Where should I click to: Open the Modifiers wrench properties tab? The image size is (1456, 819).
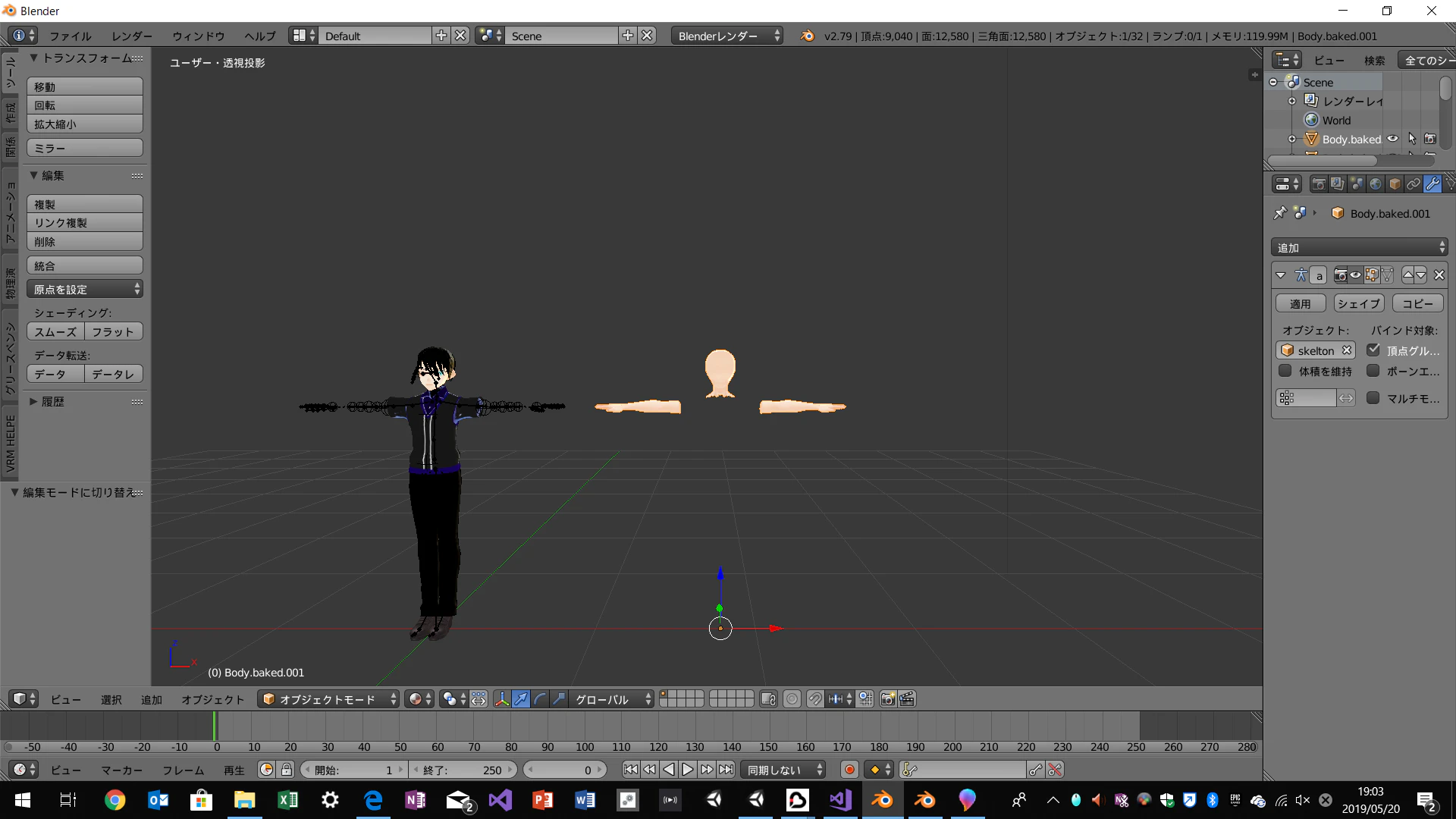pyautogui.click(x=1432, y=184)
